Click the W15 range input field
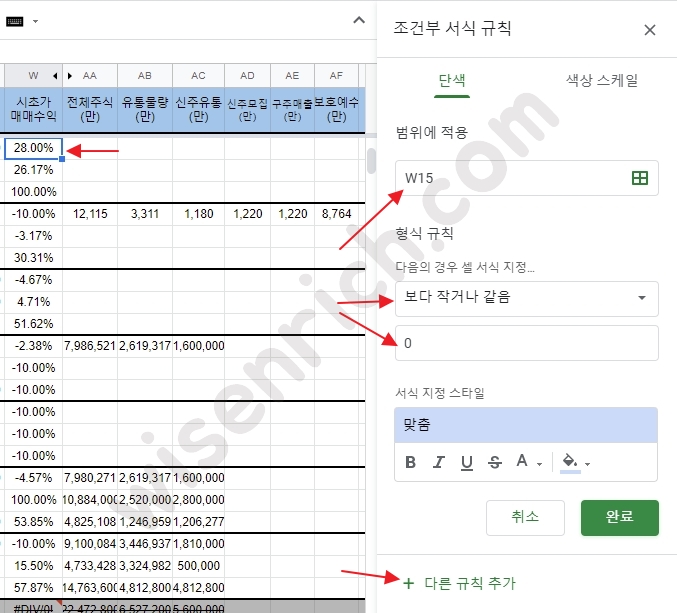 pyautogui.click(x=527, y=178)
